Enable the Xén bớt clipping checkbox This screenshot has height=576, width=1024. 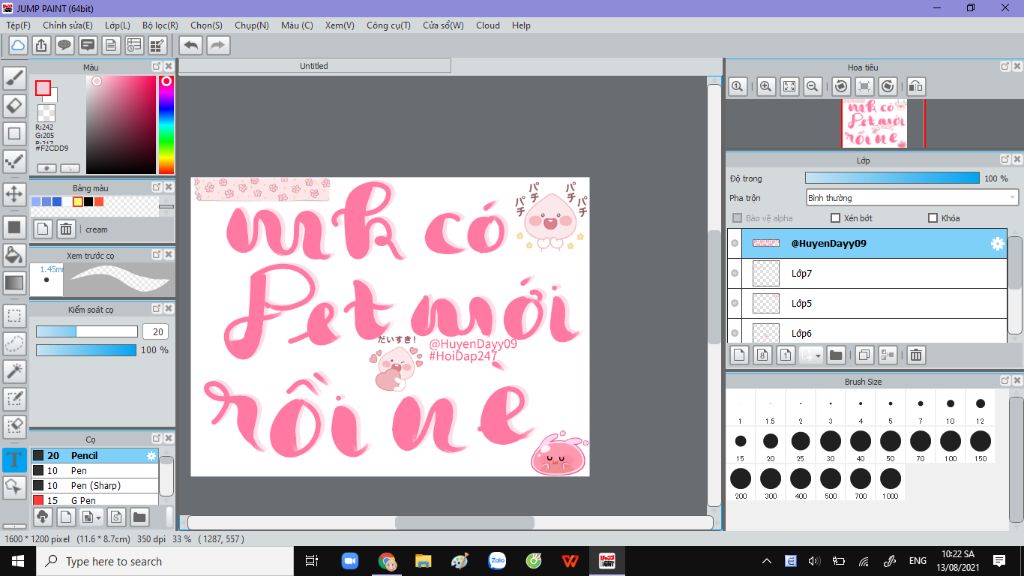(x=836, y=218)
